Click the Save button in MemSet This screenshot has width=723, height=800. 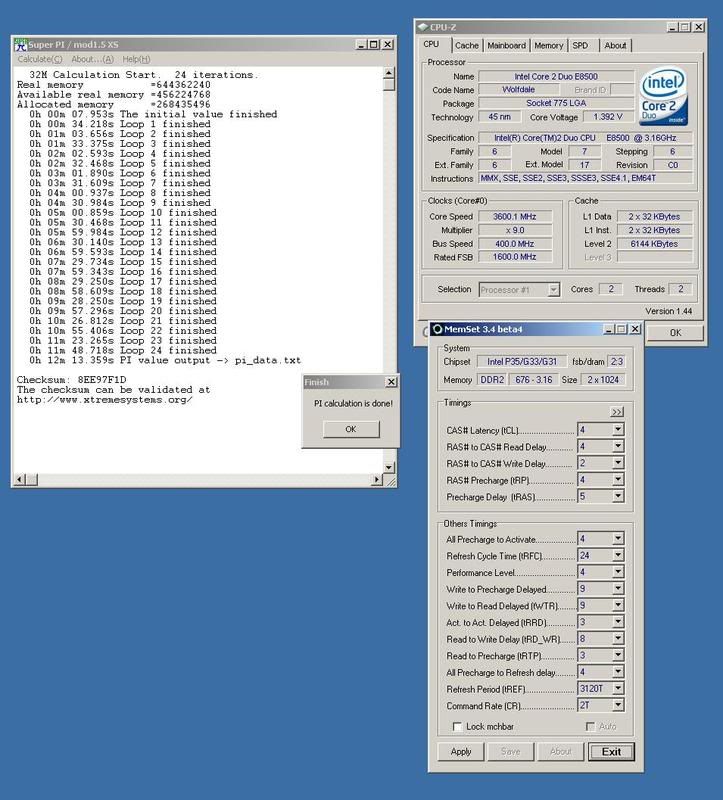[x=511, y=752]
